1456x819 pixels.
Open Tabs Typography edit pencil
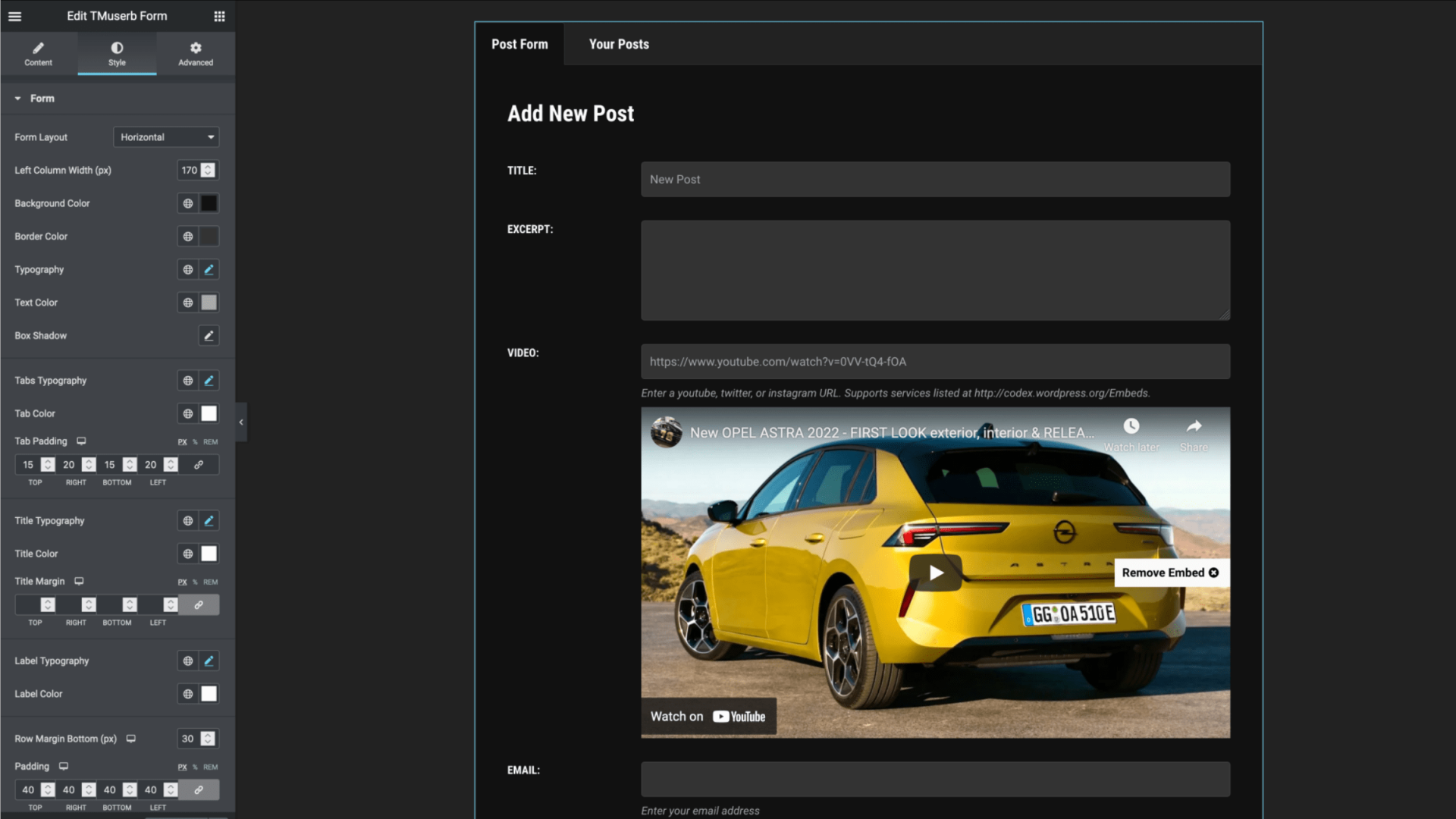[x=209, y=381]
